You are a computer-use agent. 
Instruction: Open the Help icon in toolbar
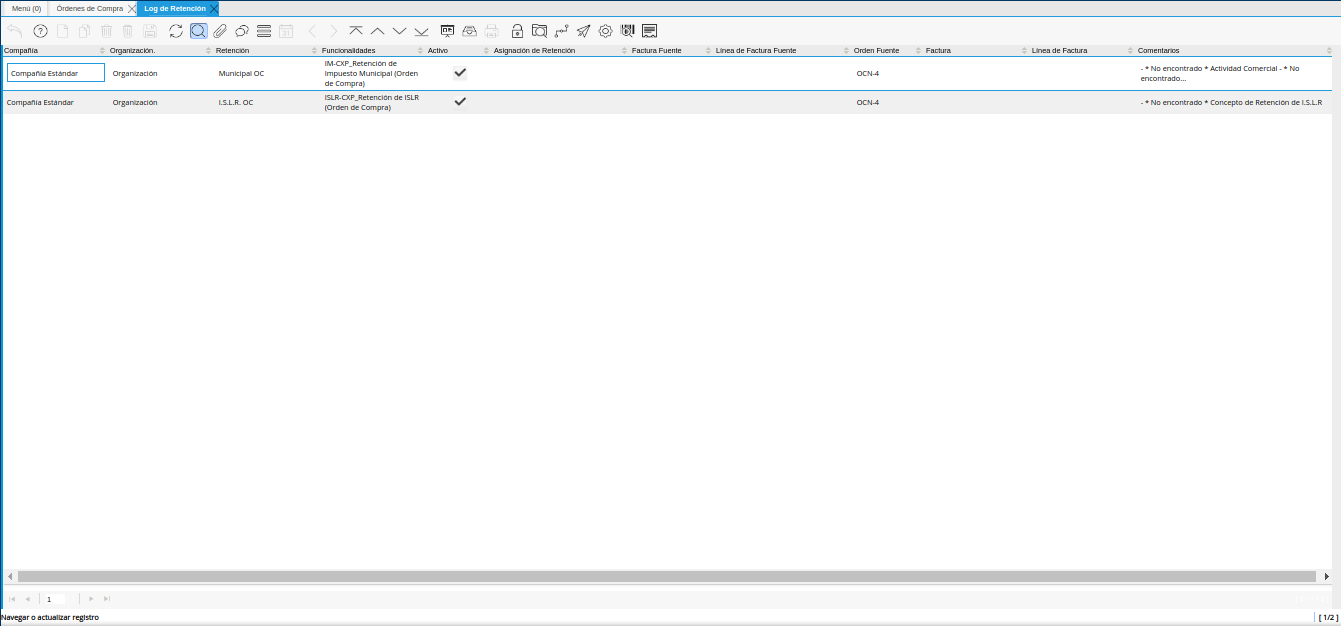[x=40, y=31]
